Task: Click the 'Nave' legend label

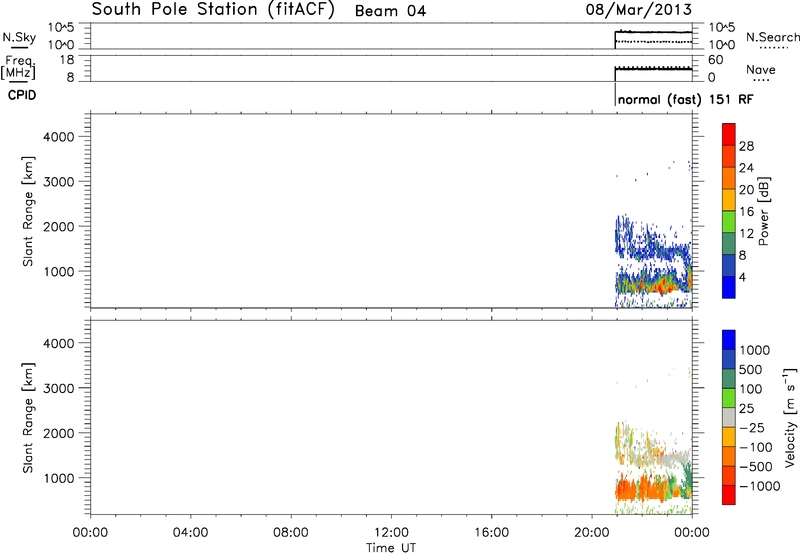Action: [761, 69]
